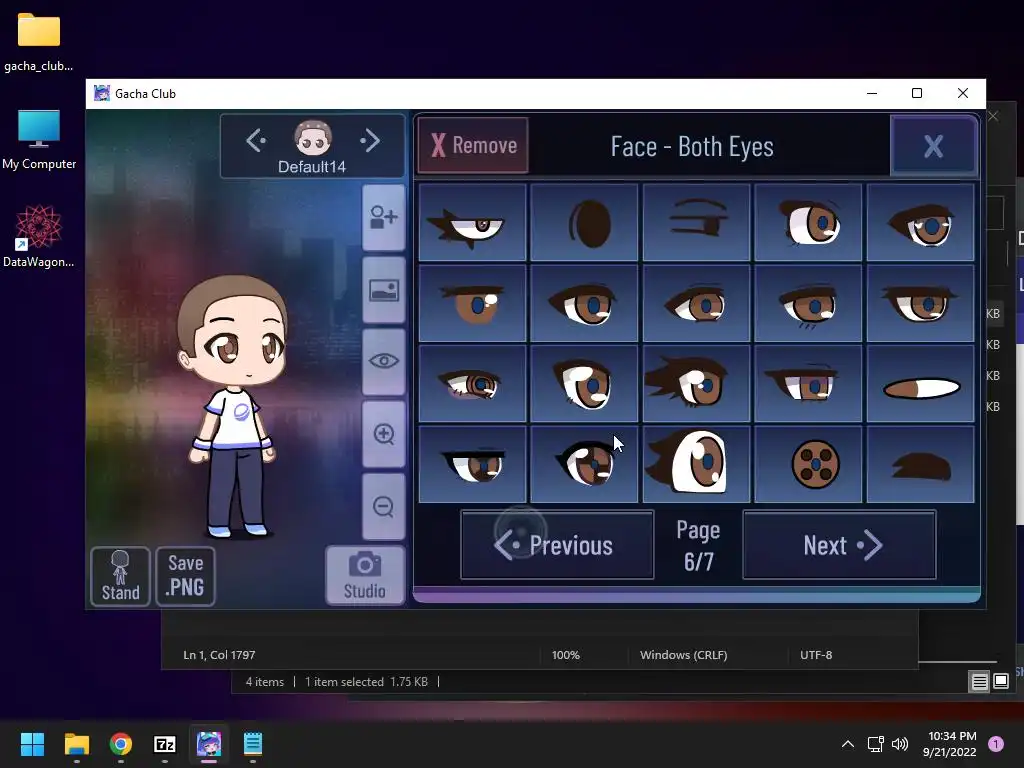
Task: Select the solid dark oval eye style
Action: click(584, 223)
